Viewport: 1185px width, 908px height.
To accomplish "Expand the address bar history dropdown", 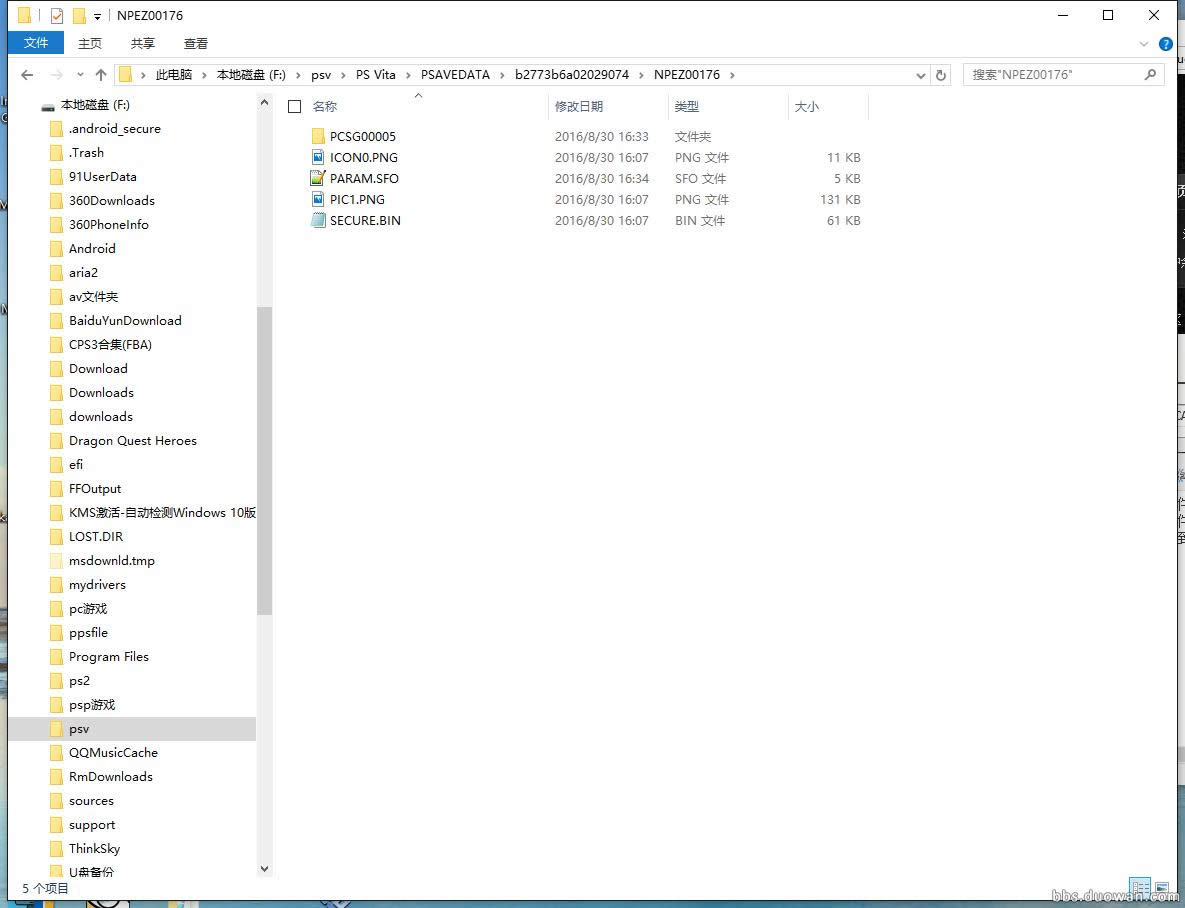I will tap(921, 75).
